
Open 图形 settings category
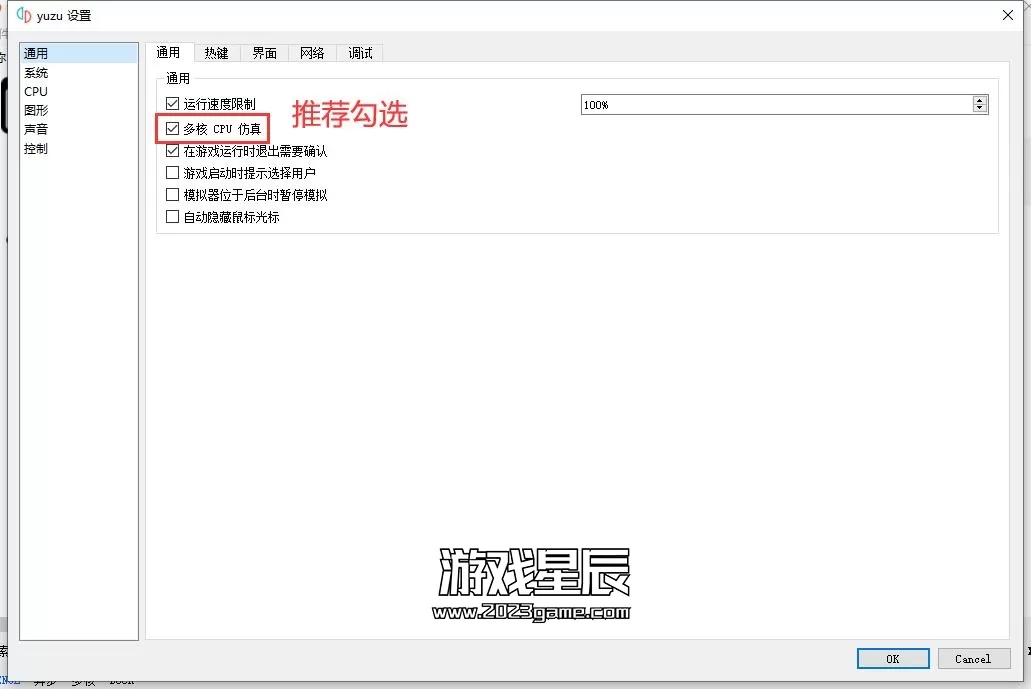(36, 111)
